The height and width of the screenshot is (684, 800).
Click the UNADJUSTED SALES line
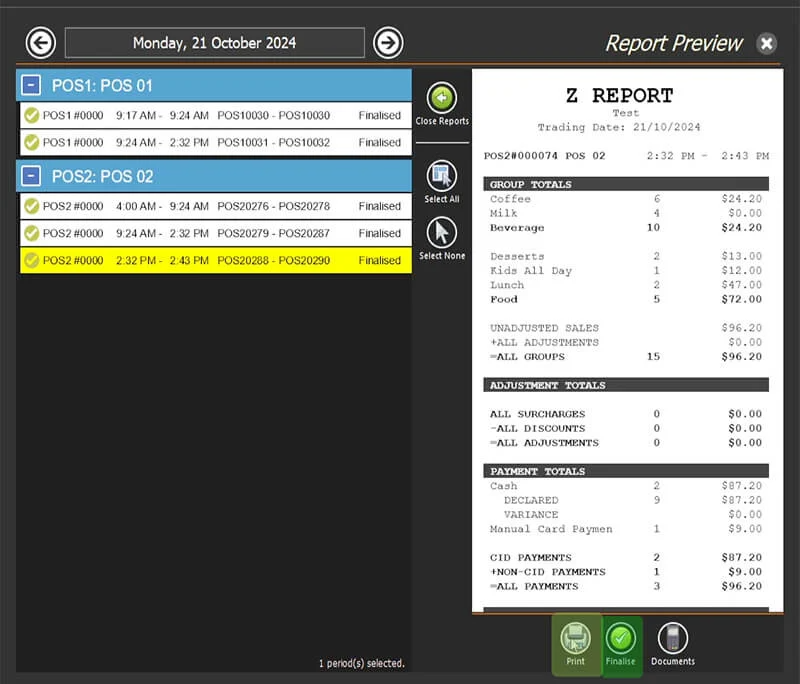tap(626, 328)
